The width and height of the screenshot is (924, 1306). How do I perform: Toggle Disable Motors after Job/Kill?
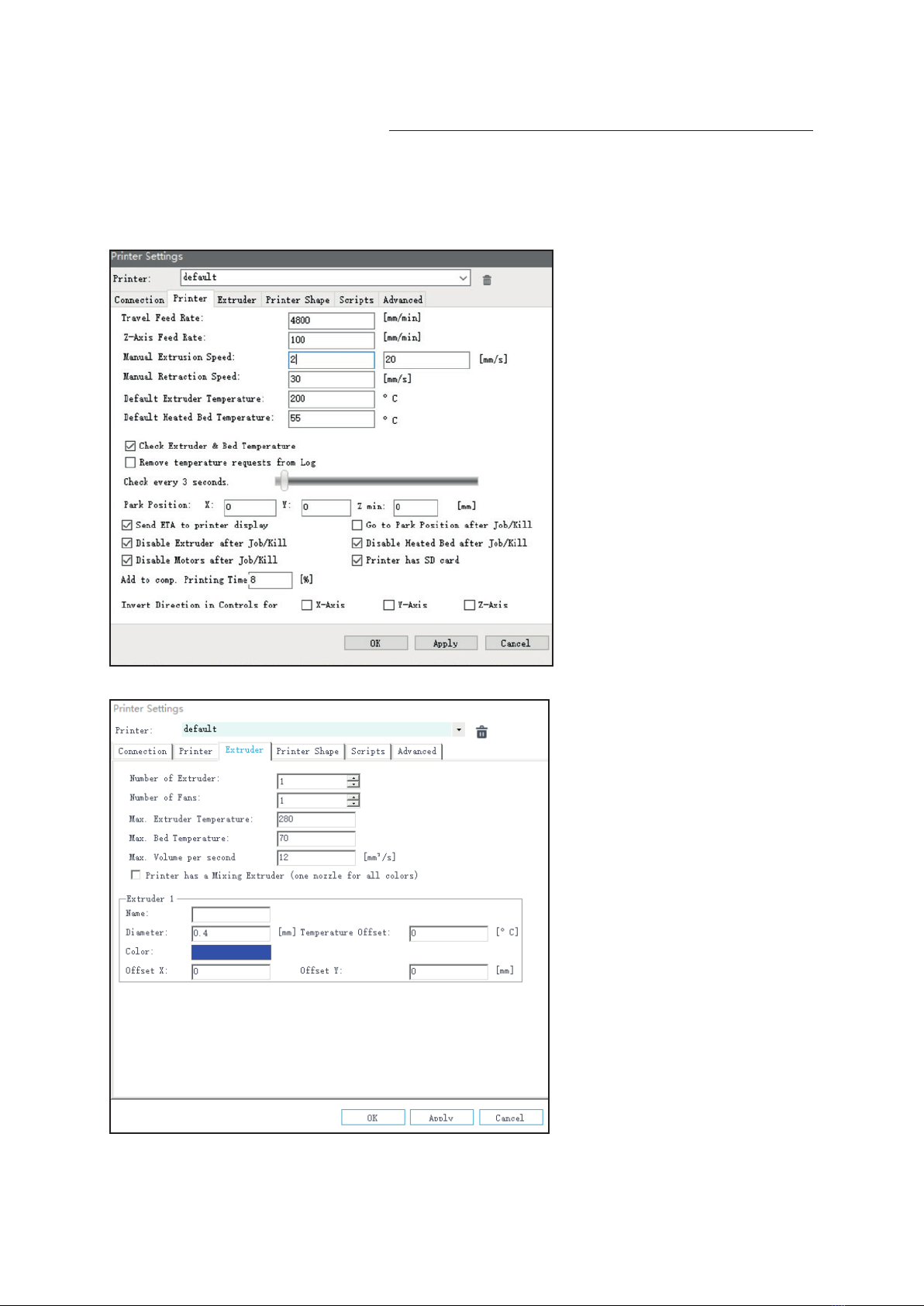click(127, 560)
